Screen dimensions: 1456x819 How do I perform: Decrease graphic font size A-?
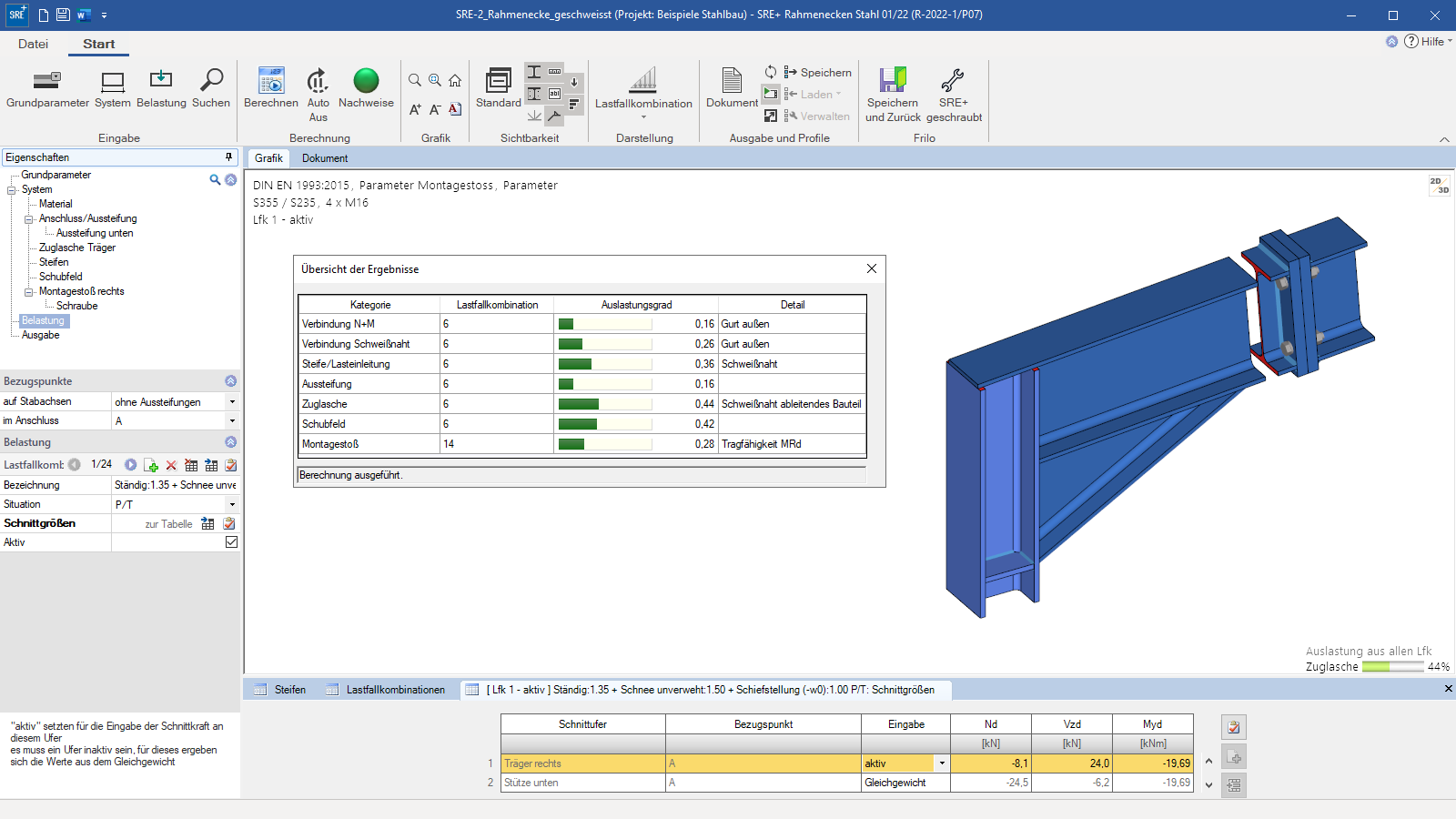[435, 109]
